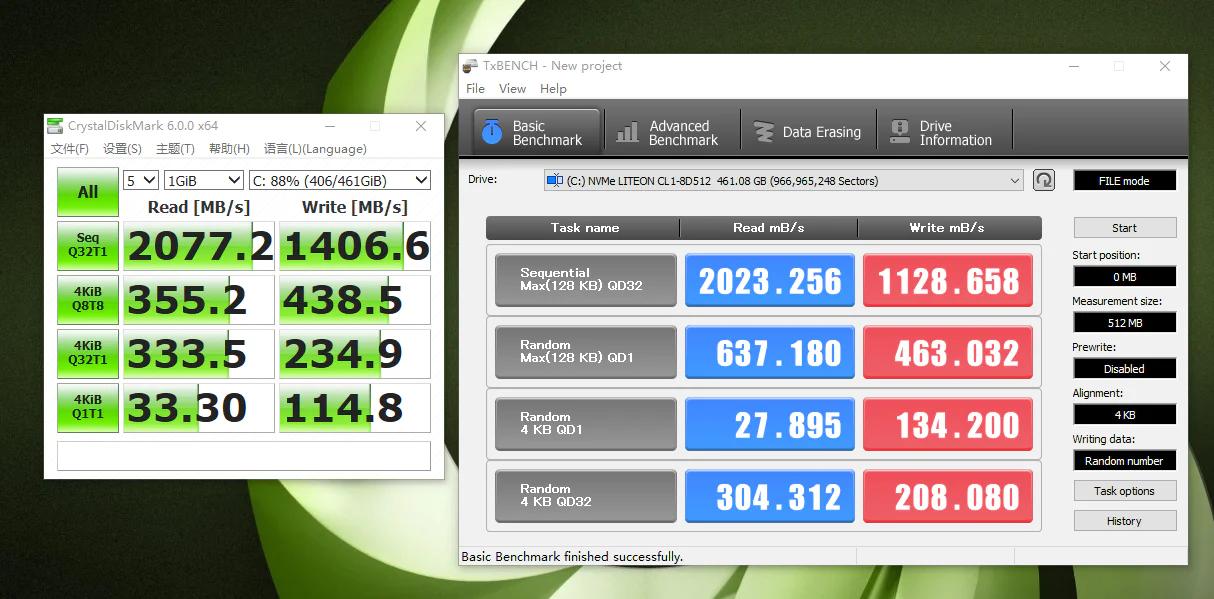Click the Random 4 KB QD1 task button
1214x599 pixels.
tap(585, 424)
